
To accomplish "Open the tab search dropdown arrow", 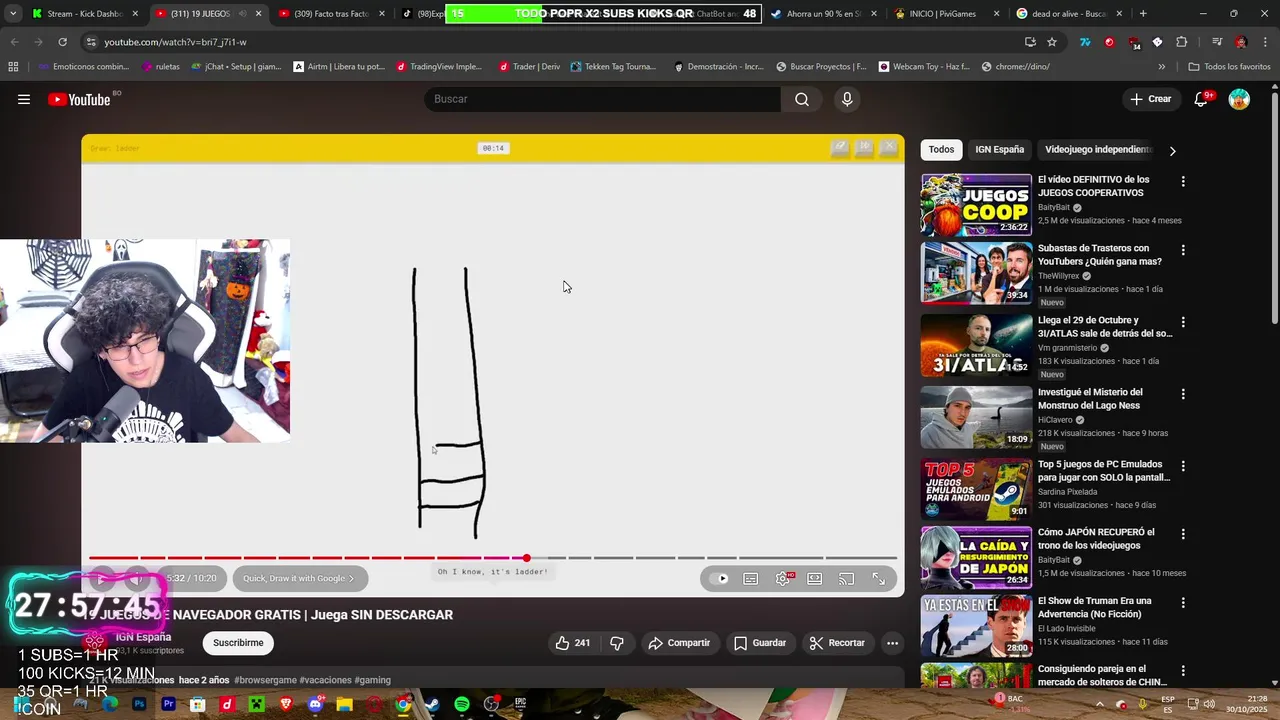I will (x=13, y=14).
